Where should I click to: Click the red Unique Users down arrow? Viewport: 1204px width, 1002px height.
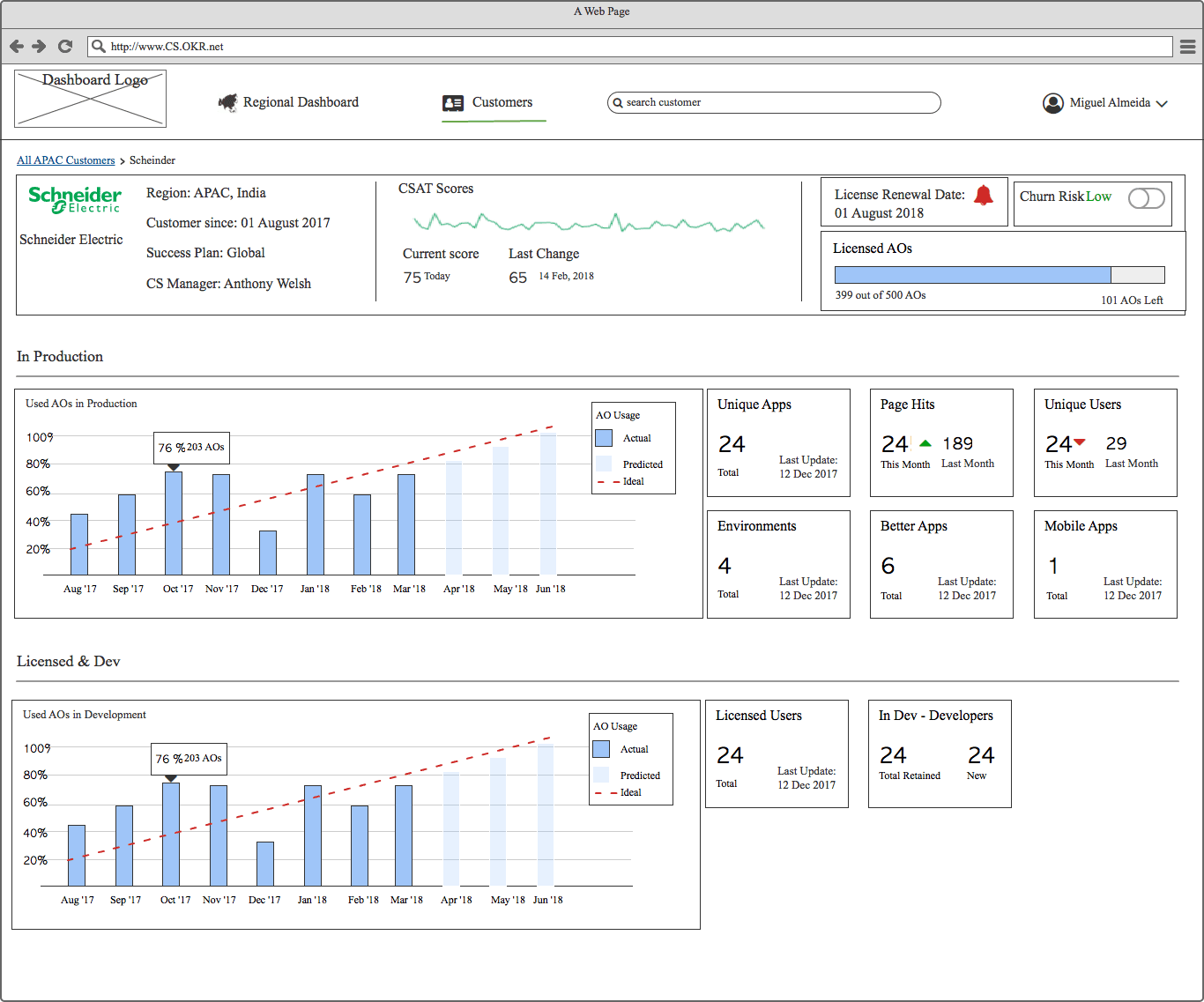pyautogui.click(x=1080, y=442)
